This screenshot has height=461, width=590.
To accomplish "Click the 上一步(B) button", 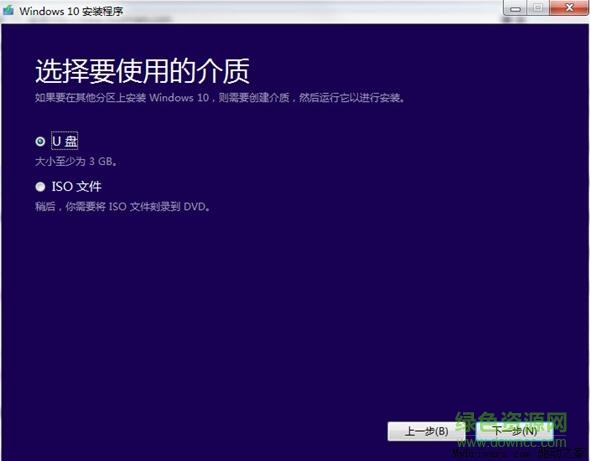I will point(426,431).
